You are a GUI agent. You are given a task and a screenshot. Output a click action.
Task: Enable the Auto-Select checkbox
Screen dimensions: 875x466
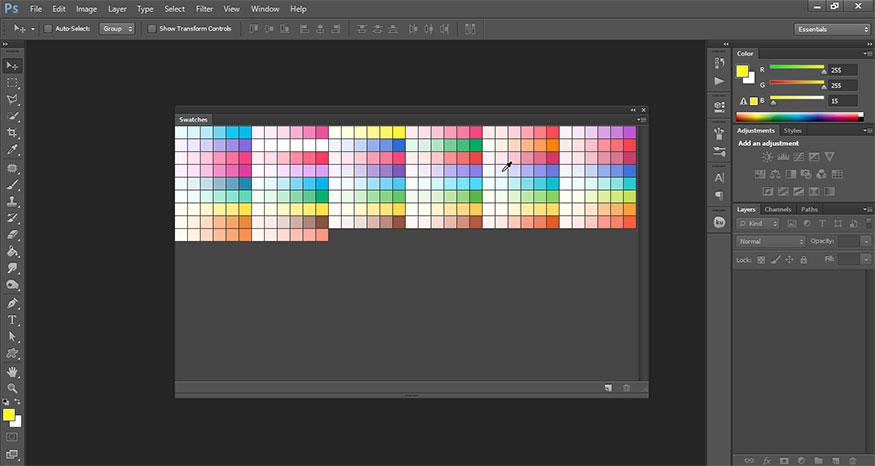tap(50, 29)
